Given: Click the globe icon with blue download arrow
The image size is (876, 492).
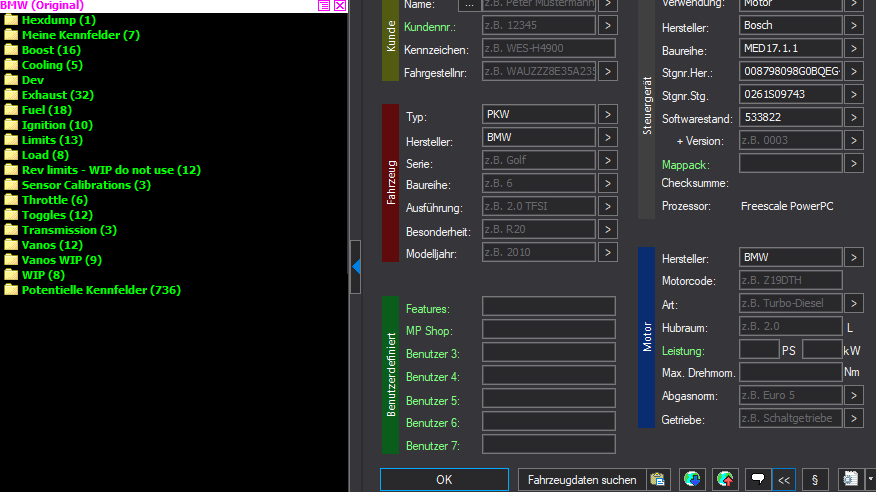Looking at the screenshot, I should coord(692,480).
